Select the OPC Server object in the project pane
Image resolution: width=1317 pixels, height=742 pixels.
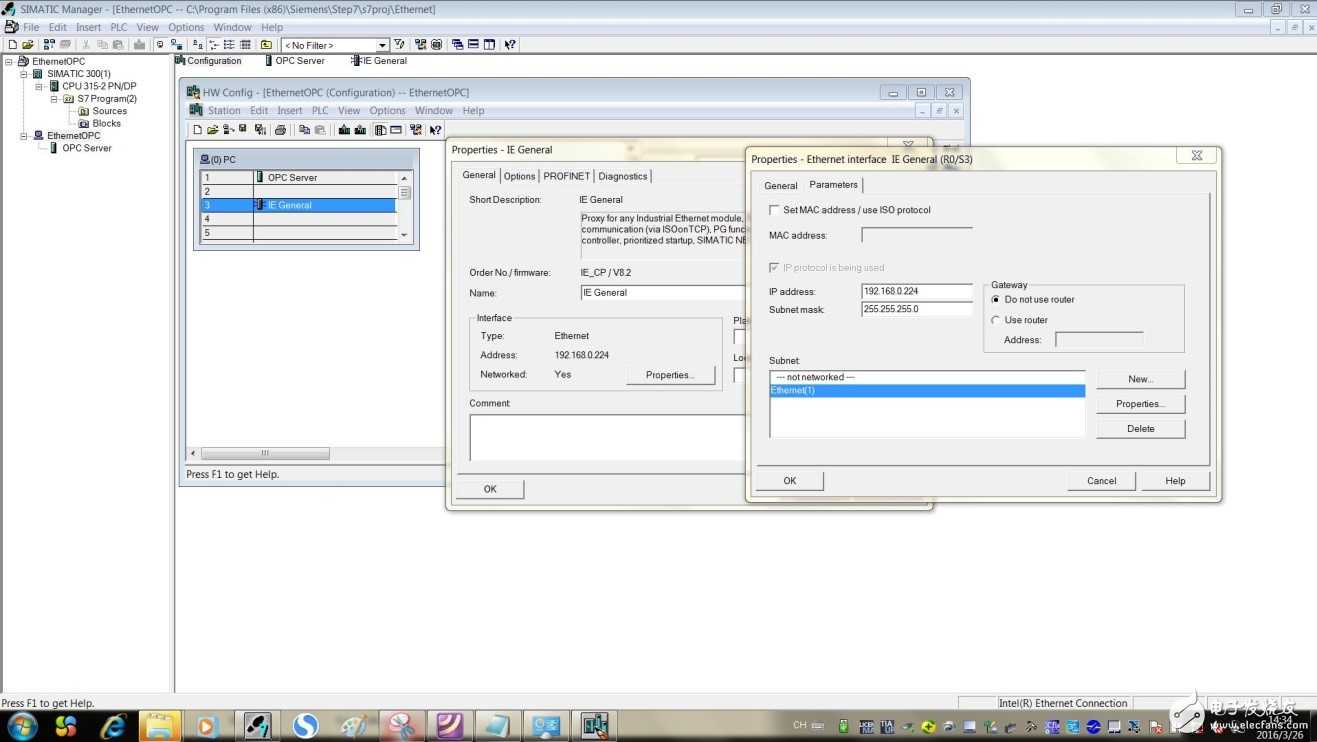pos(294,61)
